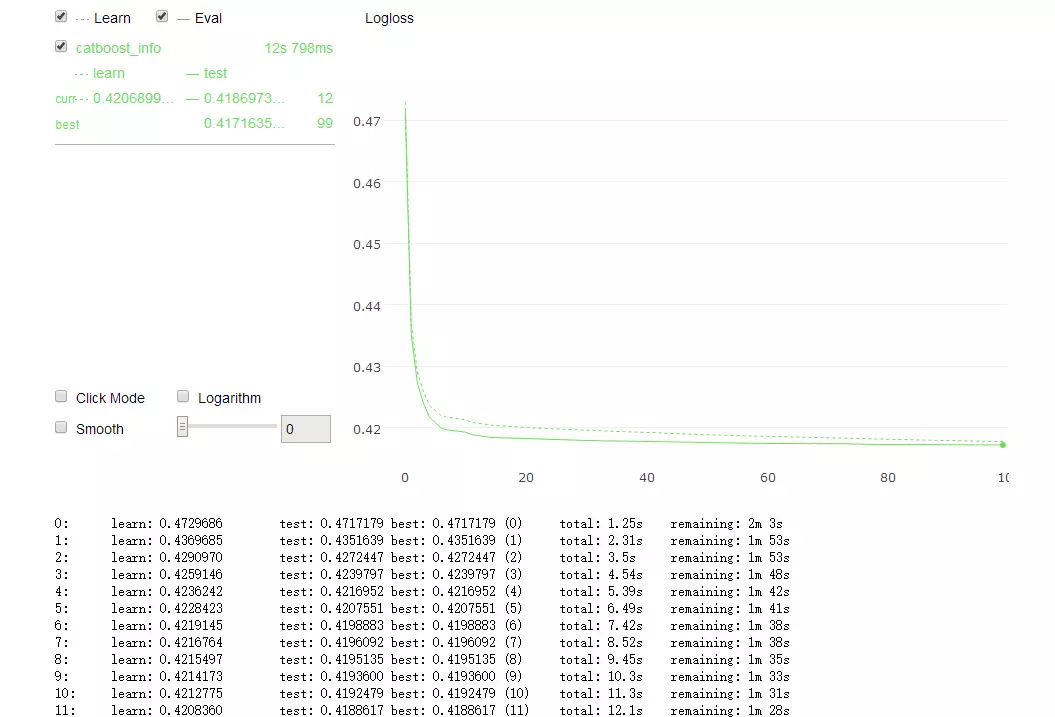Screen dimensions: 1055x717
Task: Click the smooth value input field
Action: click(305, 429)
